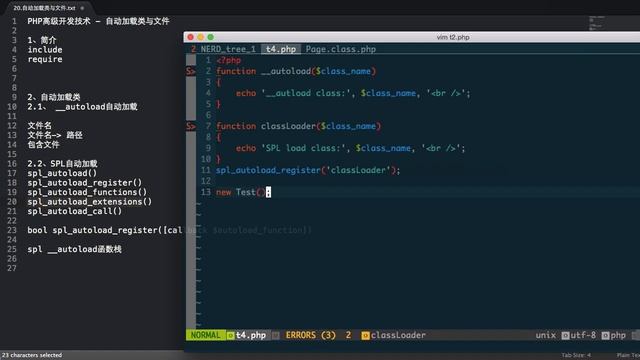Click 'new Test()' on vim line 13

pyautogui.click(x=241, y=192)
